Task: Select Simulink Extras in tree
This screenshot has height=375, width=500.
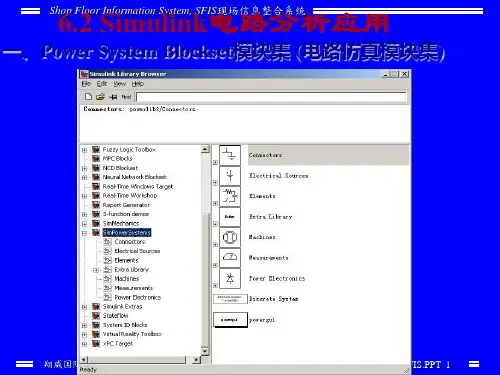Action: pyautogui.click(x=122, y=306)
